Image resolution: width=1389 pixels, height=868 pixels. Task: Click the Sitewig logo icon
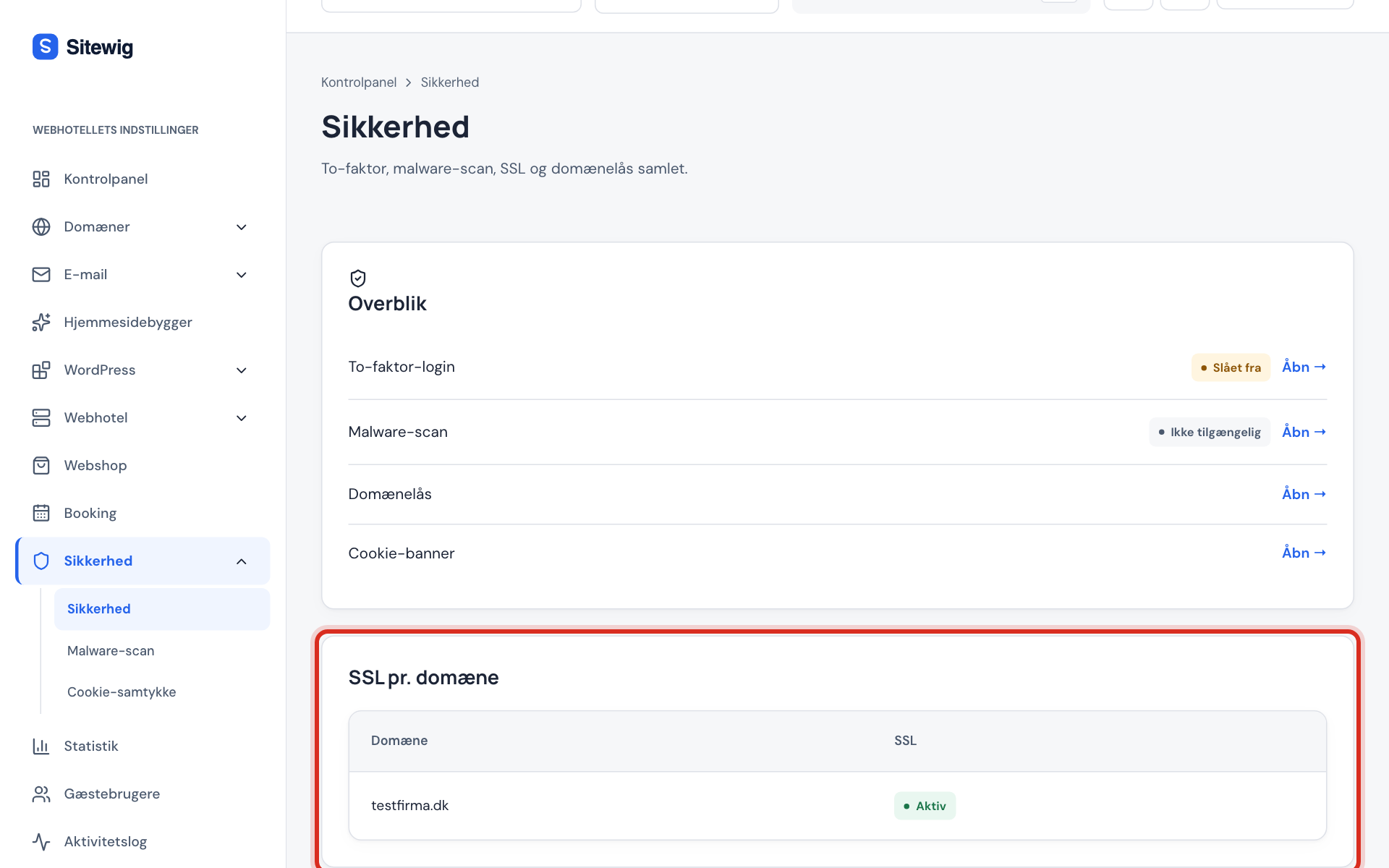coord(45,47)
